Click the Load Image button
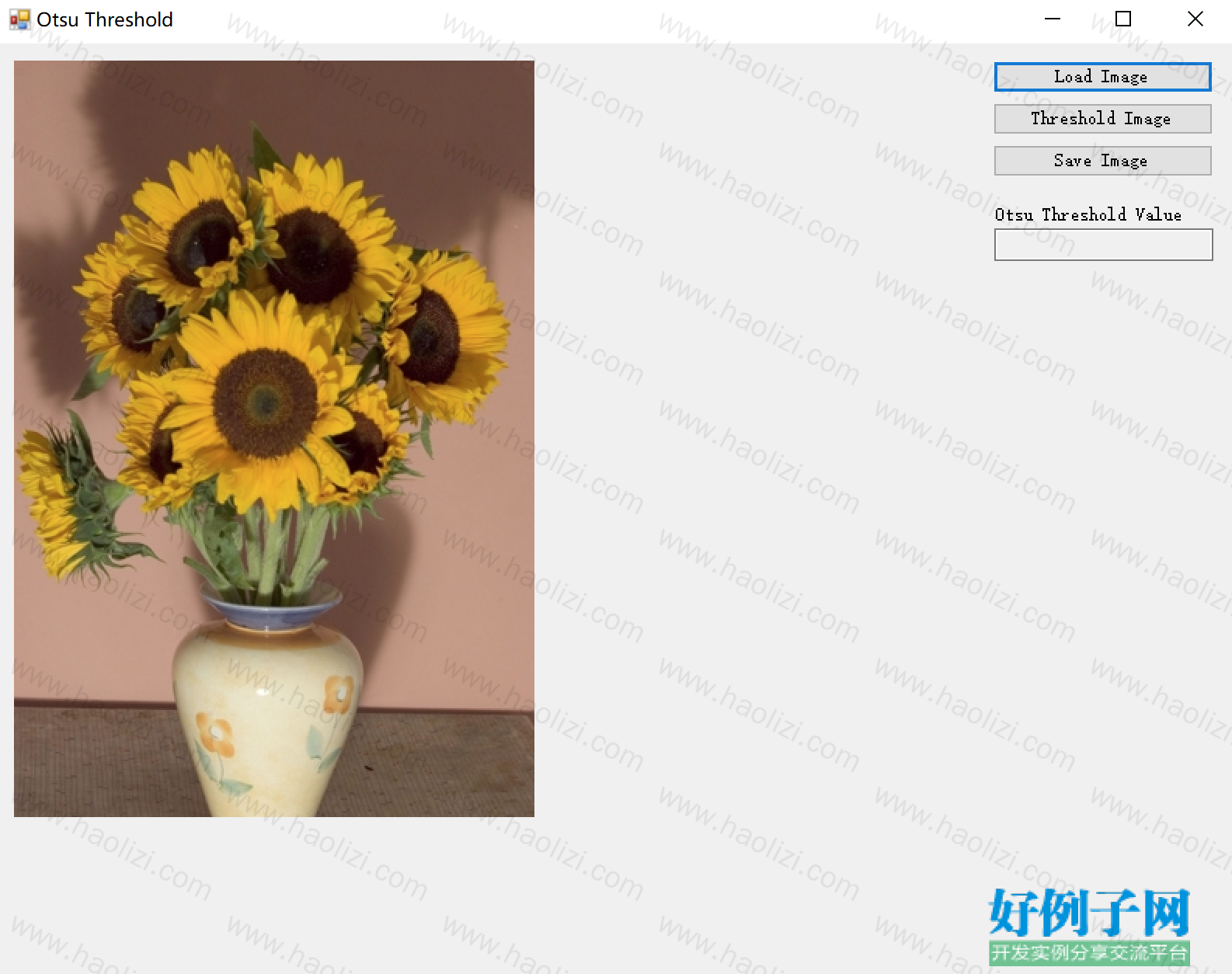This screenshot has height=974, width=1232. pos(1102,77)
